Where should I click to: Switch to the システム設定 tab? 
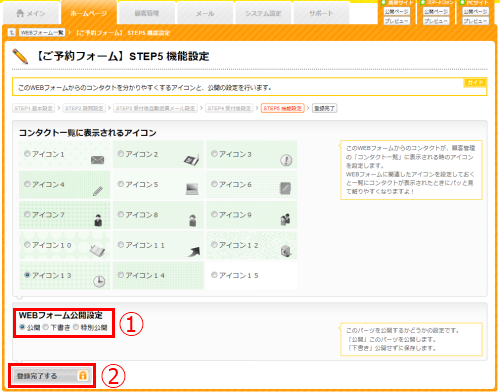pyautogui.click(x=263, y=13)
